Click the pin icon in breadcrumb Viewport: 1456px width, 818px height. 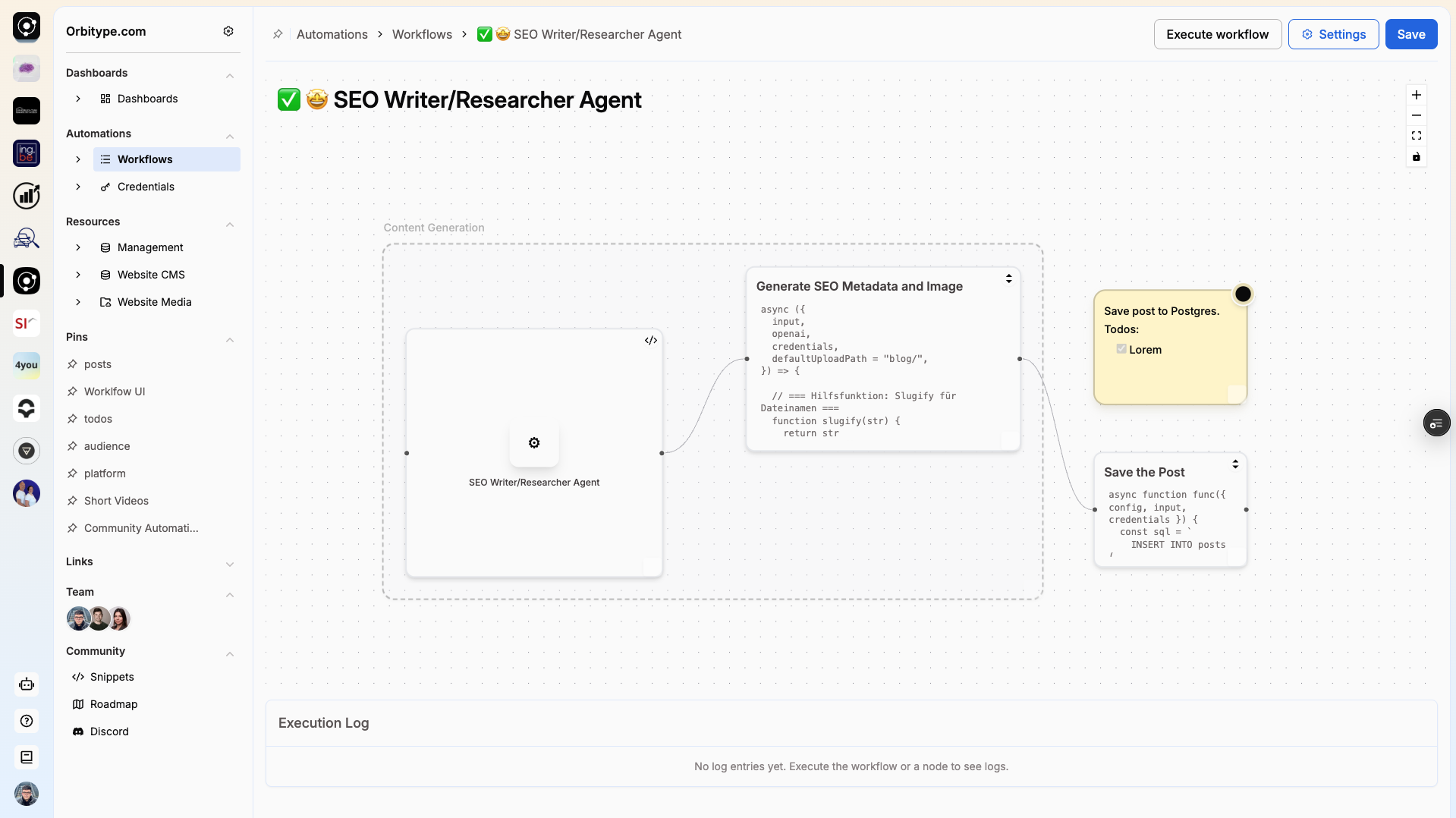(x=278, y=34)
